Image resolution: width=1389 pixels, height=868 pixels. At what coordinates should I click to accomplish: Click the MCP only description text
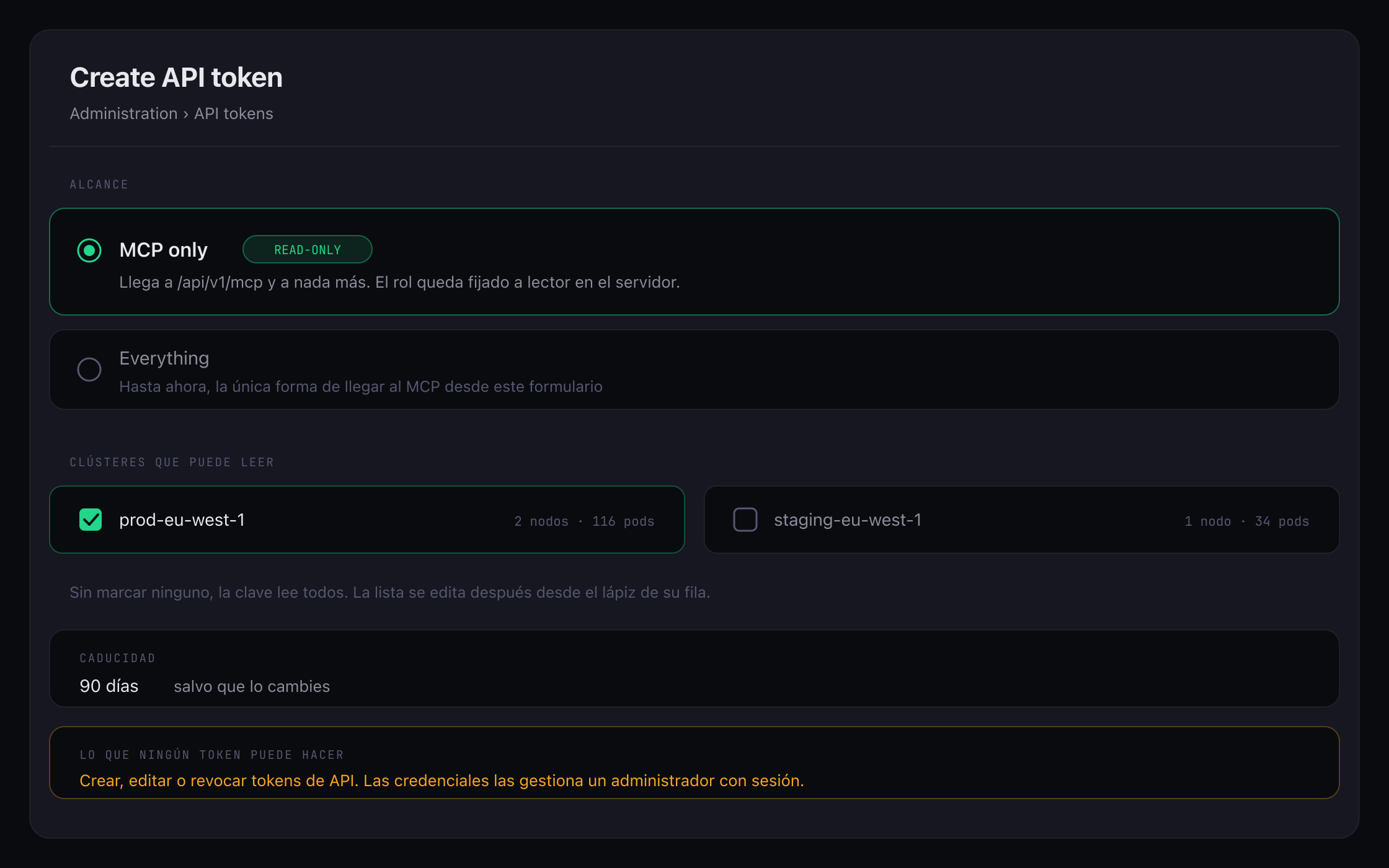399,282
